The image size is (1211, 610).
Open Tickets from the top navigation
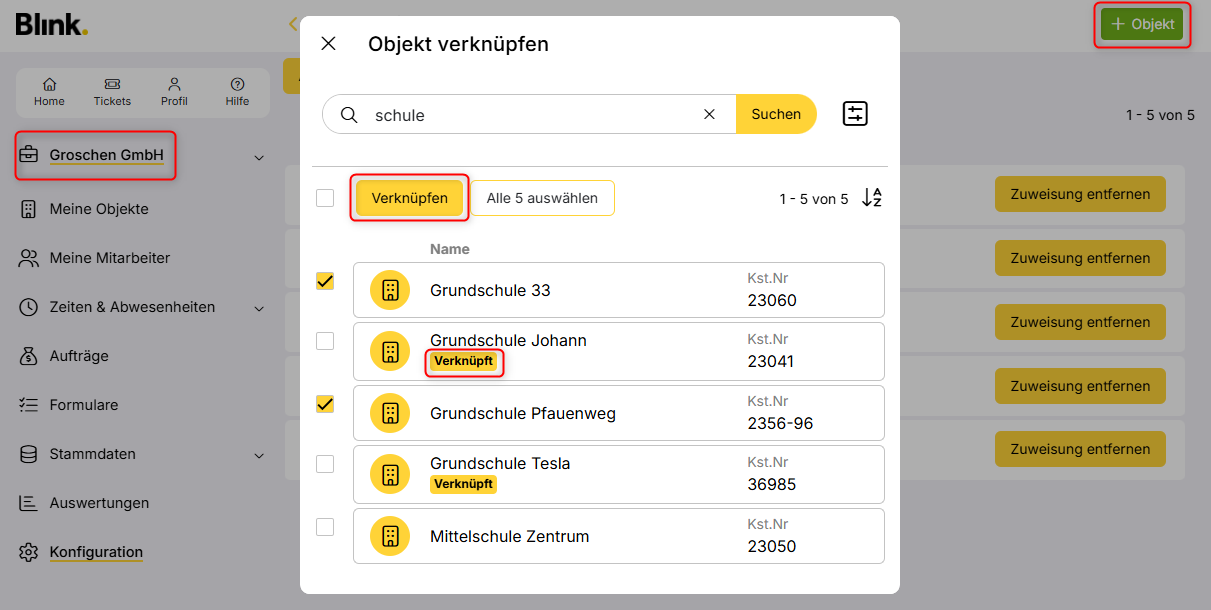[x=112, y=92]
